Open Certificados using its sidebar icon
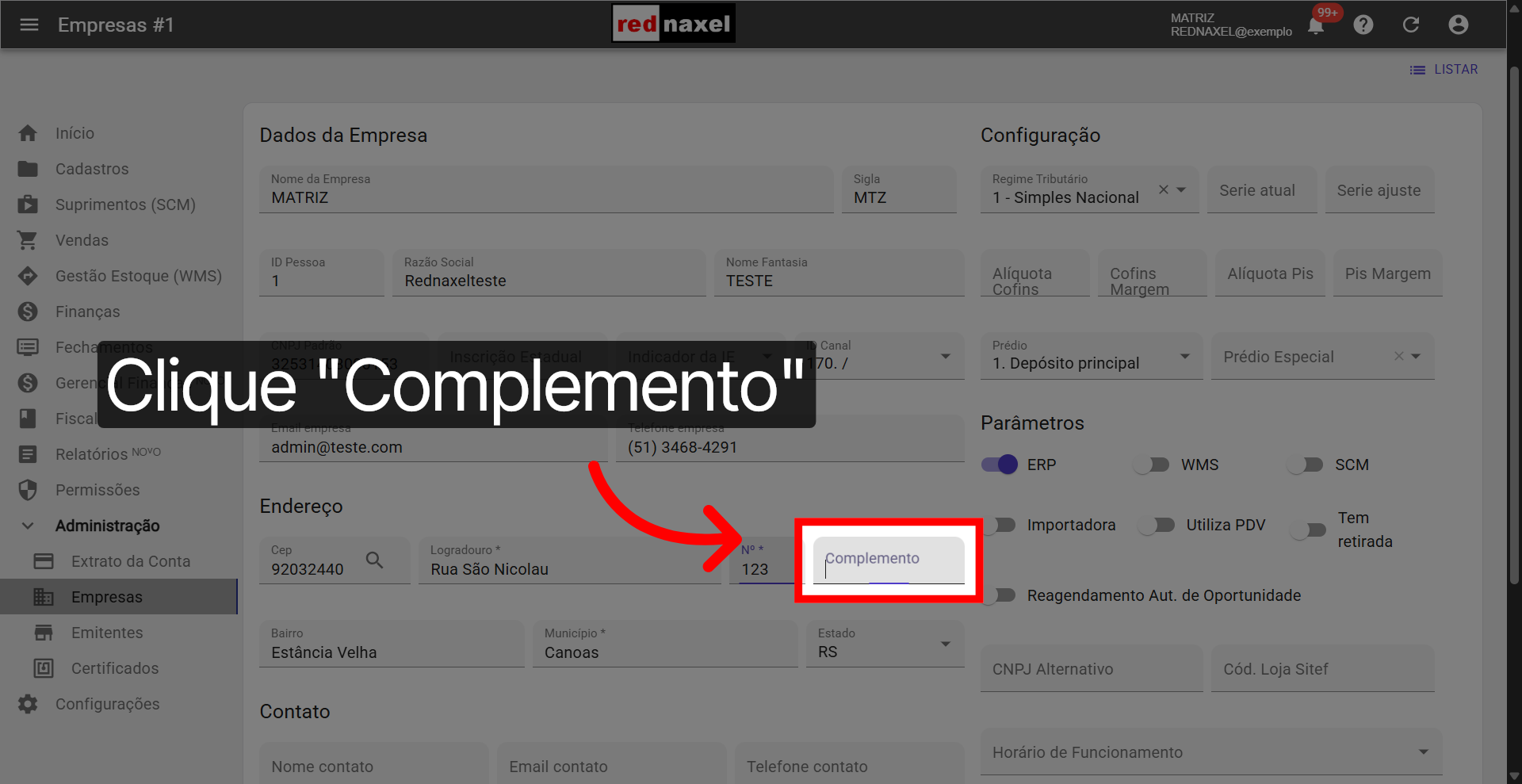Screen dimensions: 1522x784 [x=44, y=668]
